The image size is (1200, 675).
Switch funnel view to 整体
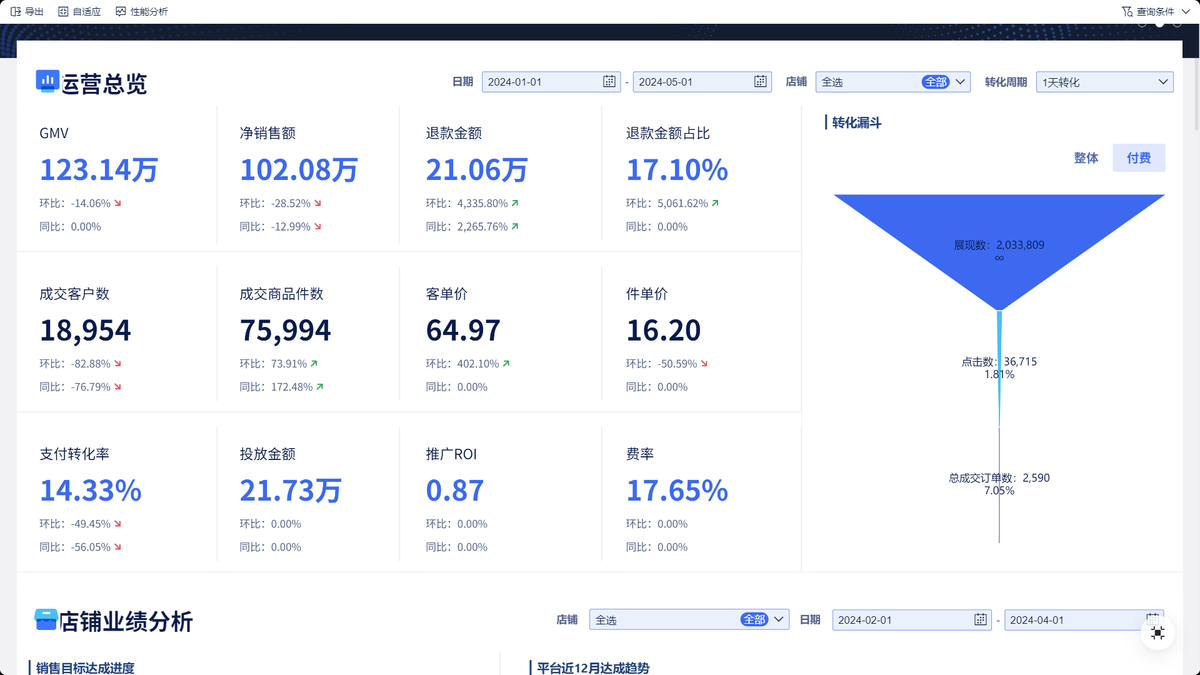1086,158
